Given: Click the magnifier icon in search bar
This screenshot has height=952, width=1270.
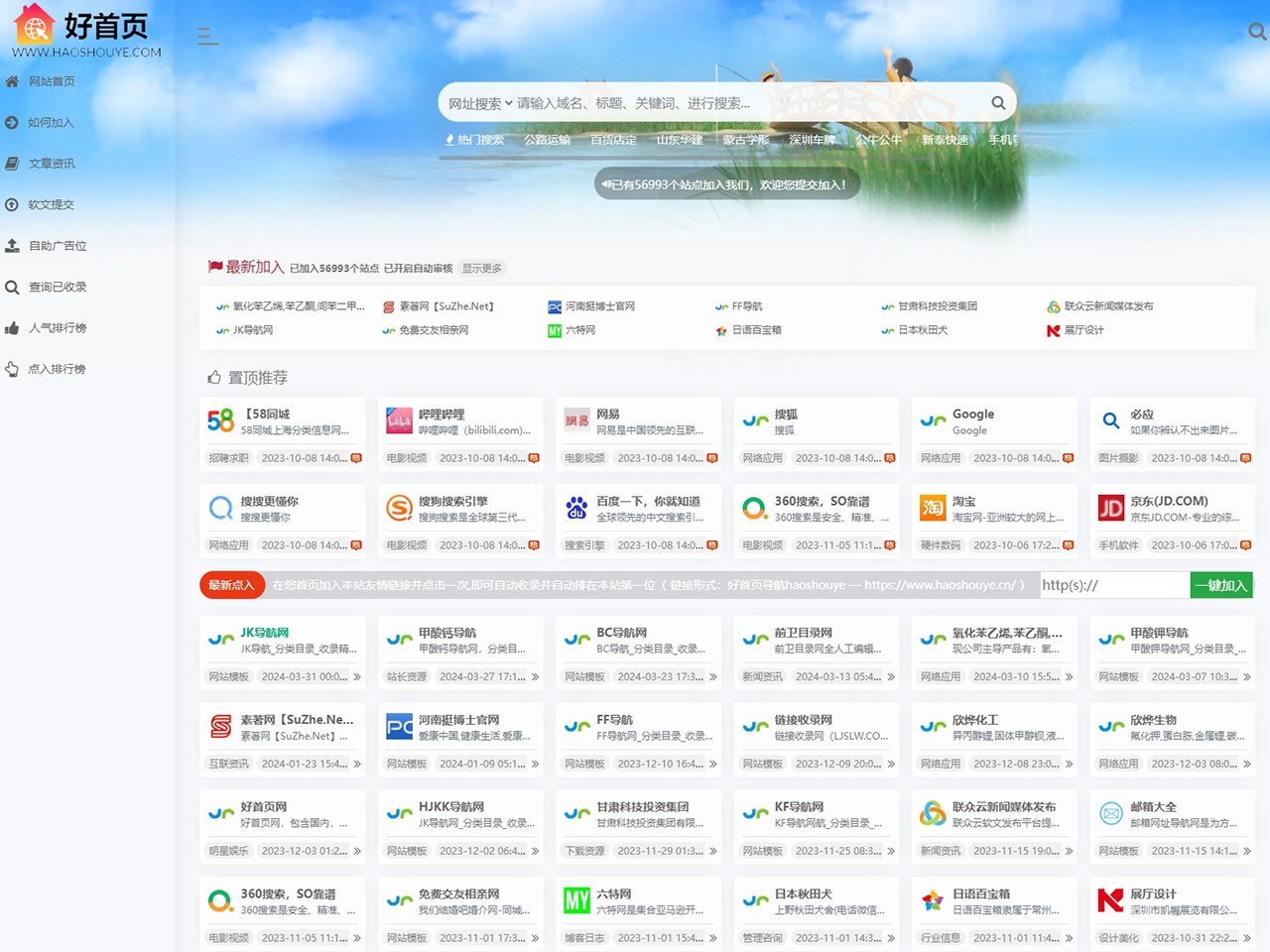Looking at the screenshot, I should coord(998,103).
